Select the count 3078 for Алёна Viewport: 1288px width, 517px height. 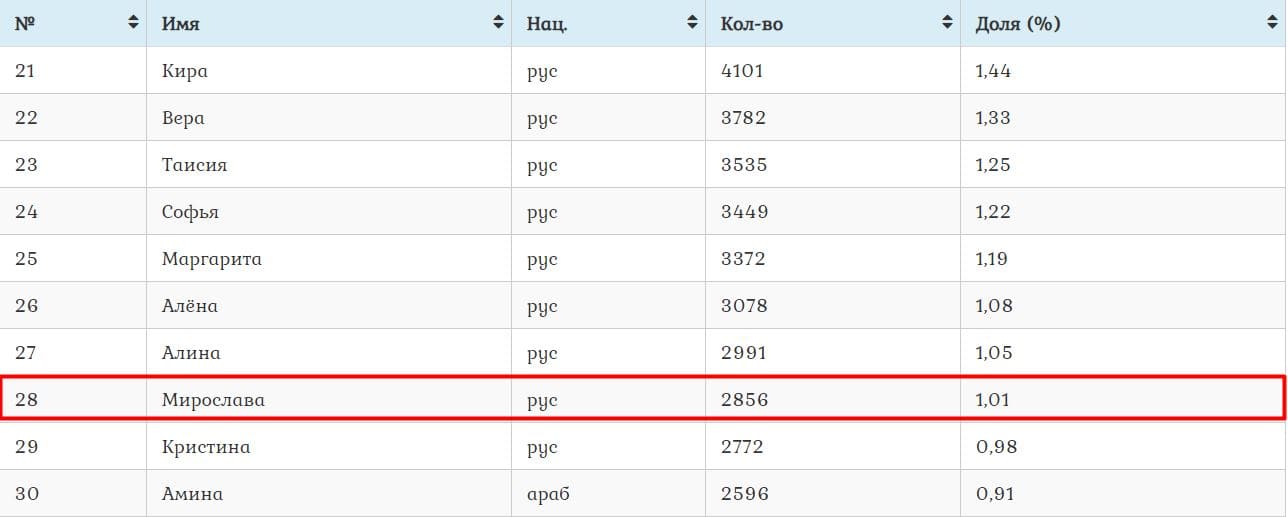click(x=744, y=306)
